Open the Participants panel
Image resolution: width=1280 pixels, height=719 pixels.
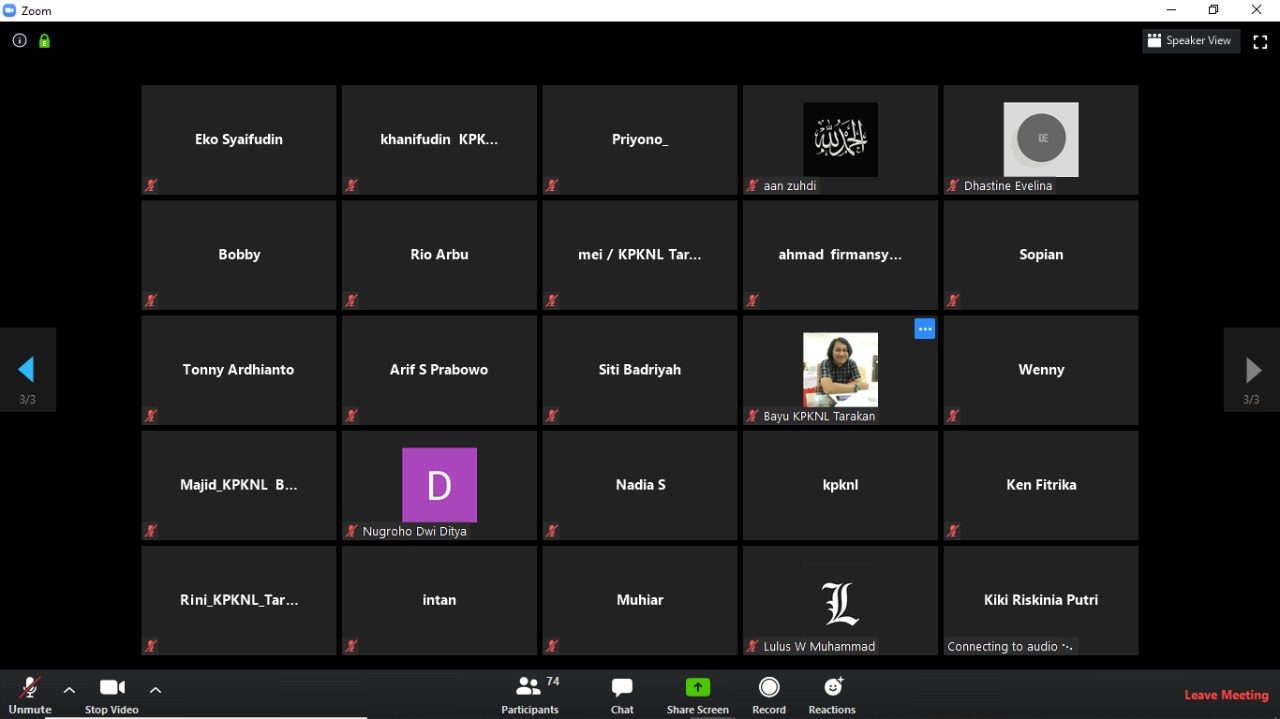pos(530,694)
